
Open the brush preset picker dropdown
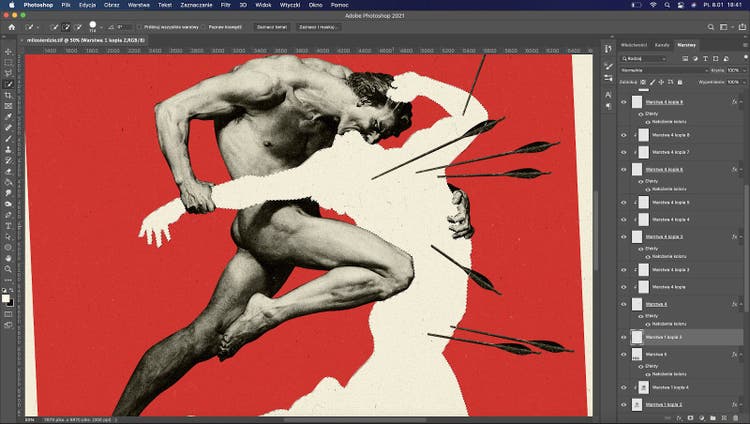(x=101, y=27)
